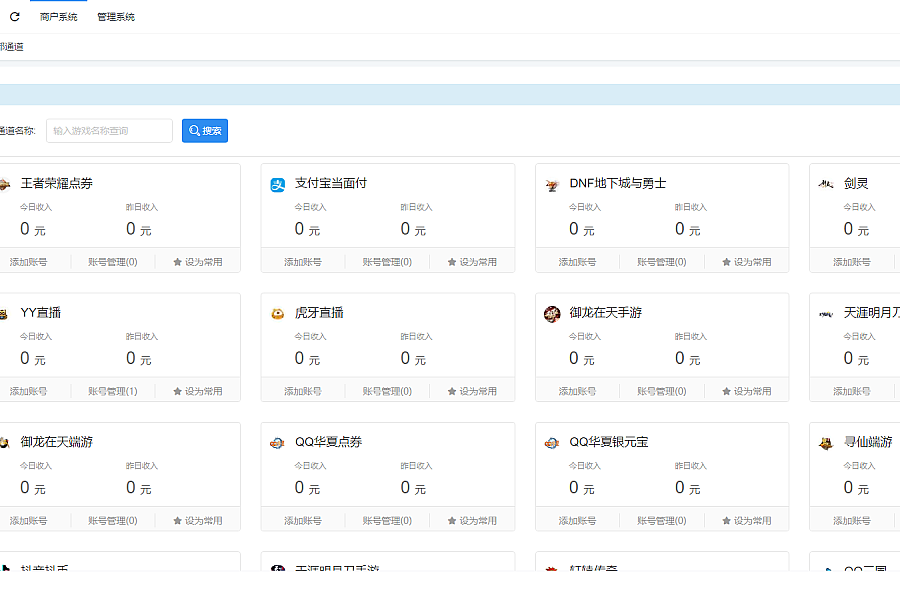Click the DNF地下城与勇士 game icon

pos(552,185)
